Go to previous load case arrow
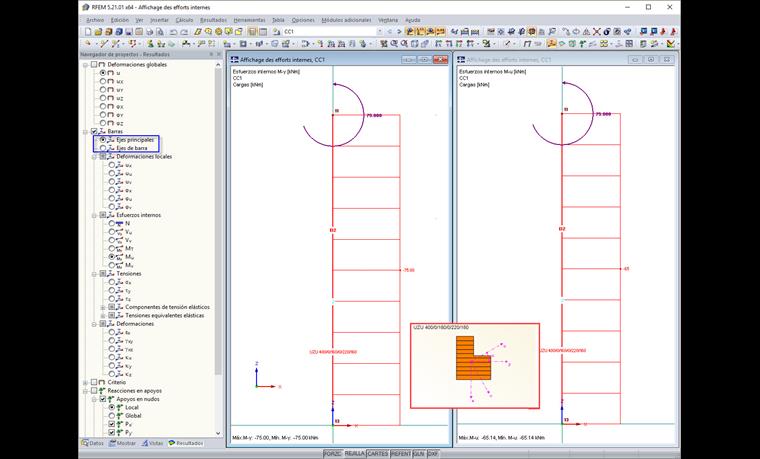Image resolution: width=760 pixels, height=459 pixels. click(x=390, y=32)
